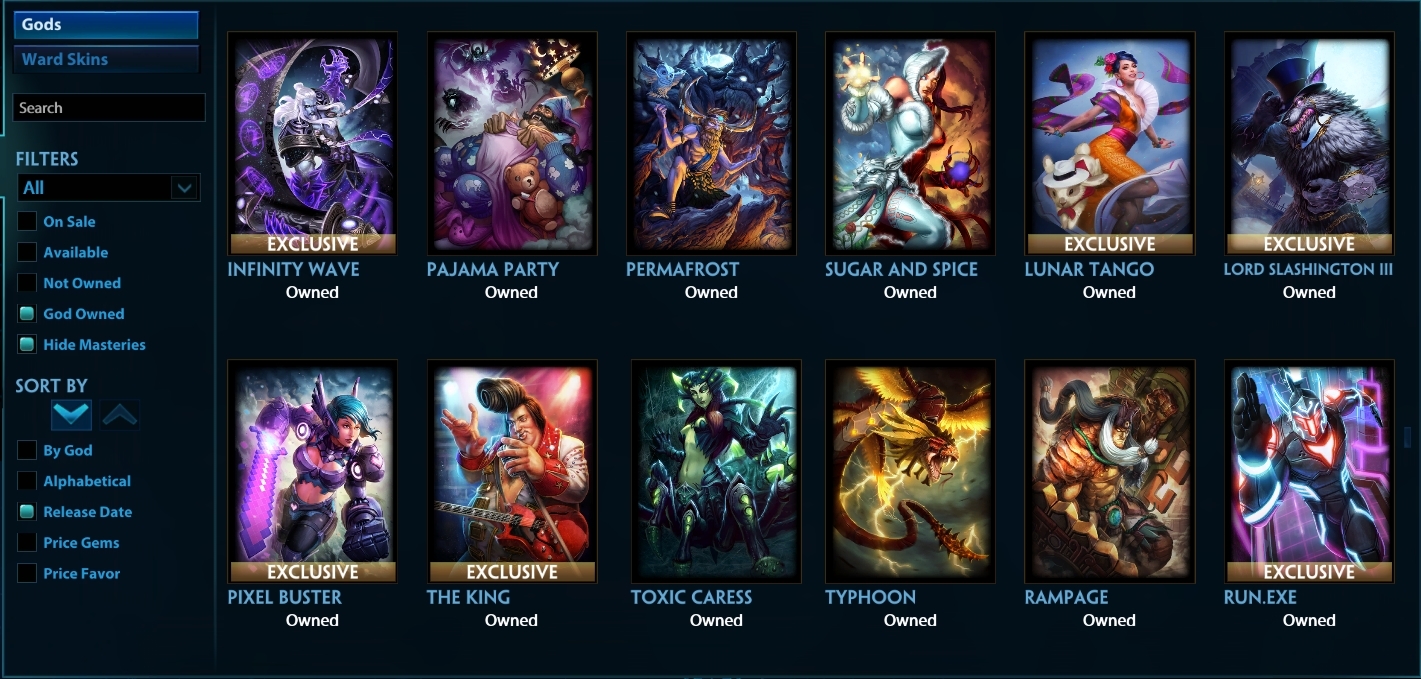
Task: Select descending sort arrow button
Action: point(72,415)
